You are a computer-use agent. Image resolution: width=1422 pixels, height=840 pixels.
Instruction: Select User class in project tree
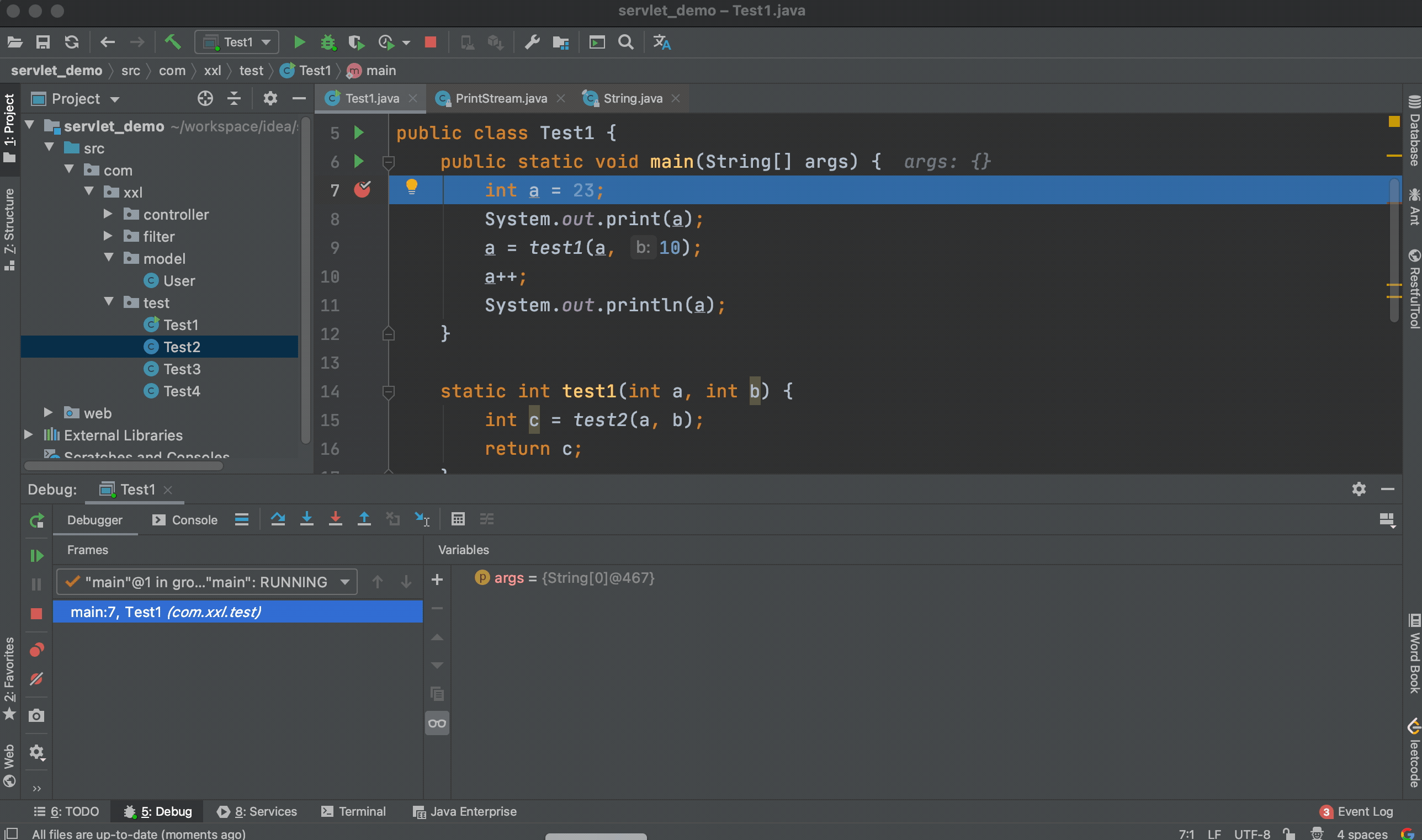(178, 281)
